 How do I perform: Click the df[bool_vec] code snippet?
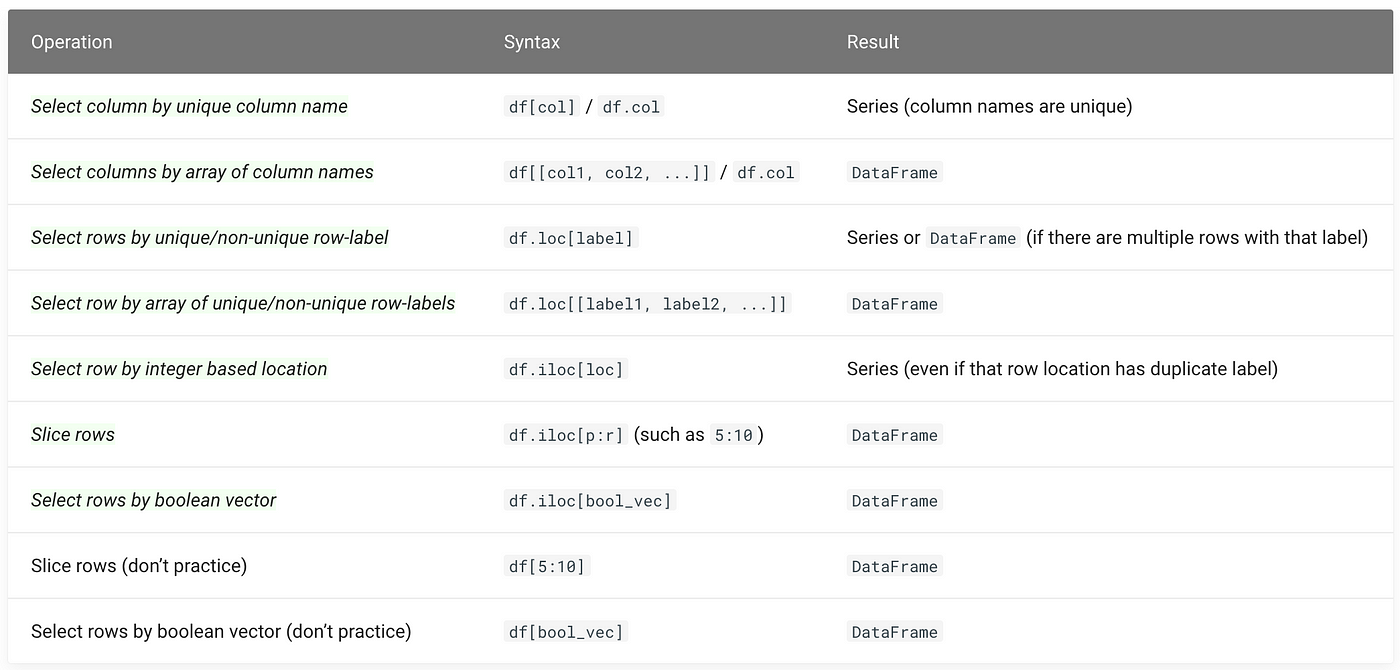click(566, 632)
